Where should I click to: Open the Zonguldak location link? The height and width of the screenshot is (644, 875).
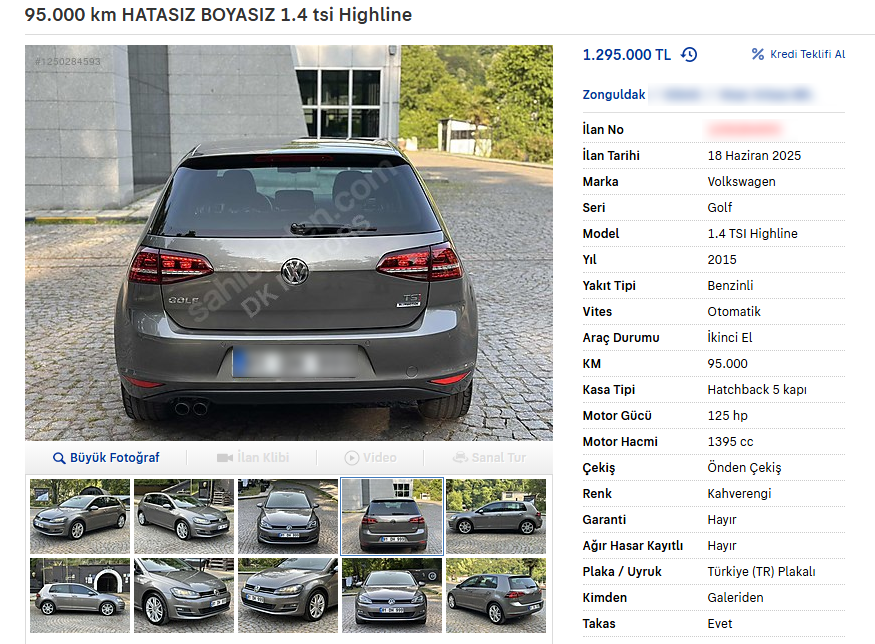pos(614,94)
